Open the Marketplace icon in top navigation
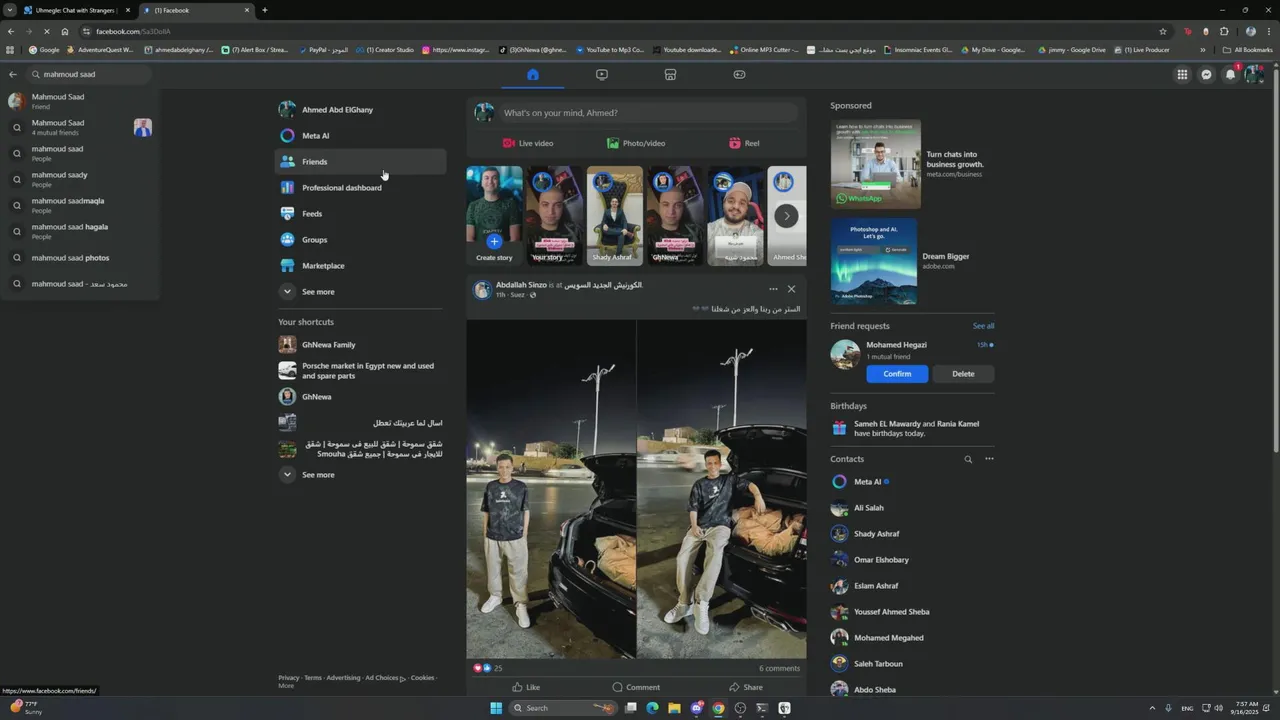Viewport: 1280px width, 720px height. [x=670, y=74]
